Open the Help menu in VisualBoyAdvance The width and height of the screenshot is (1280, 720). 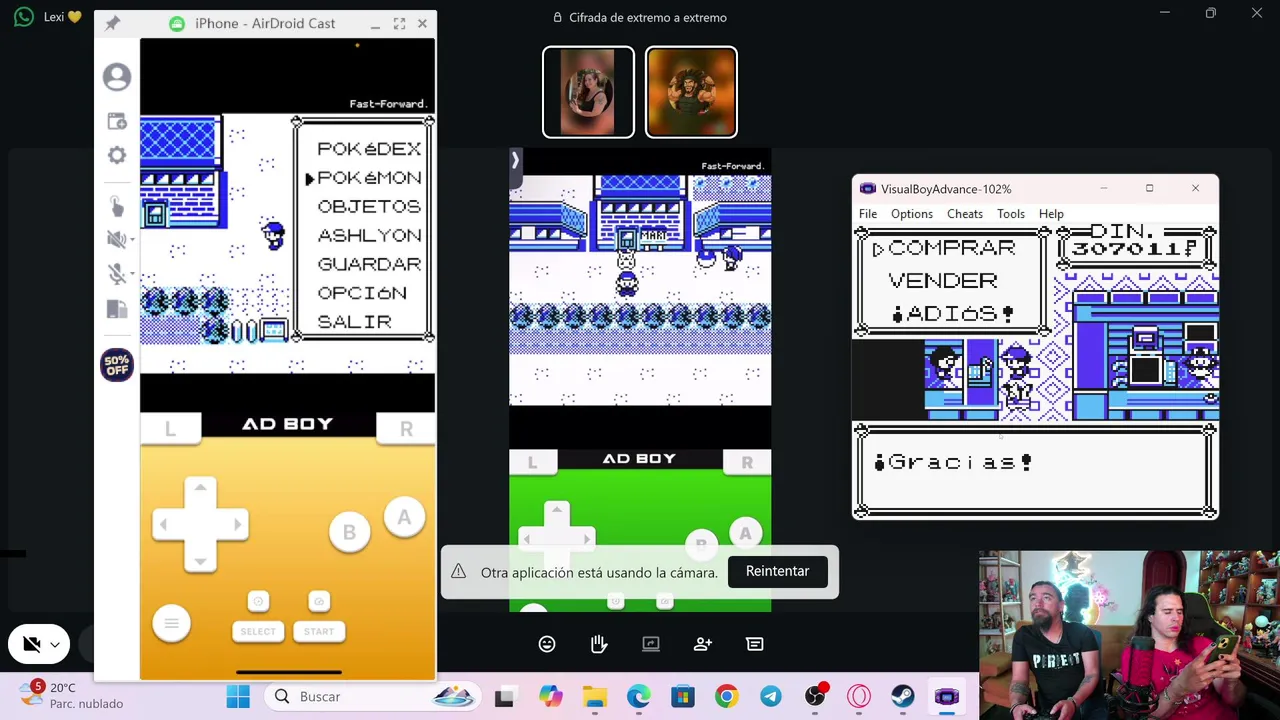1051,214
